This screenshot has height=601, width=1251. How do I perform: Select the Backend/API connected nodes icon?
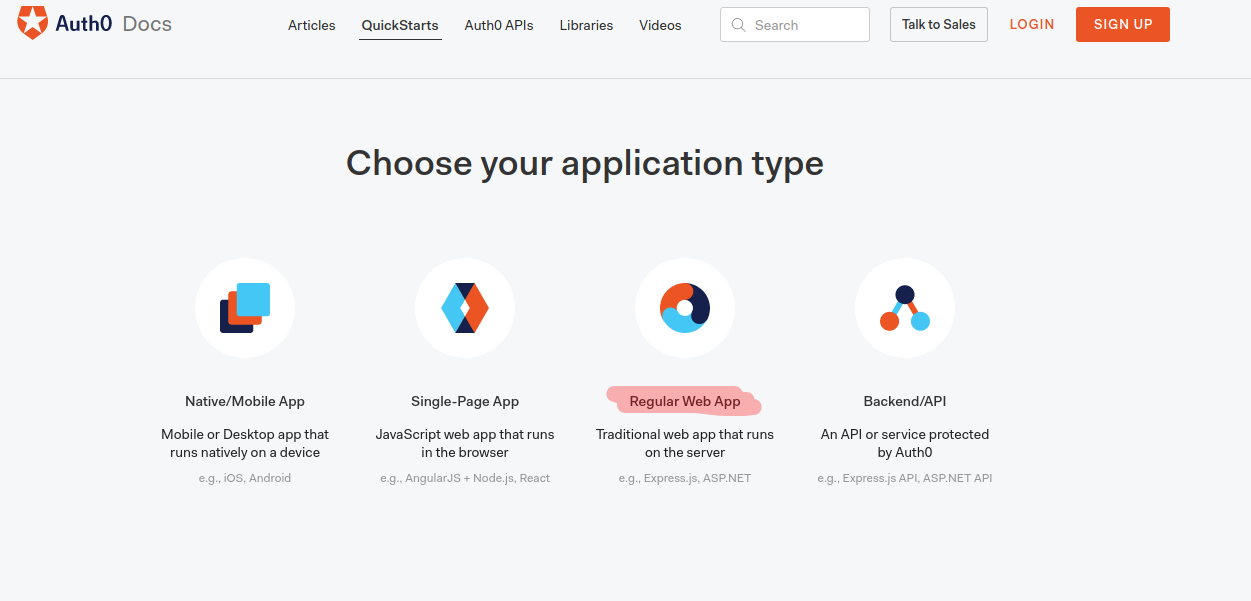point(905,308)
